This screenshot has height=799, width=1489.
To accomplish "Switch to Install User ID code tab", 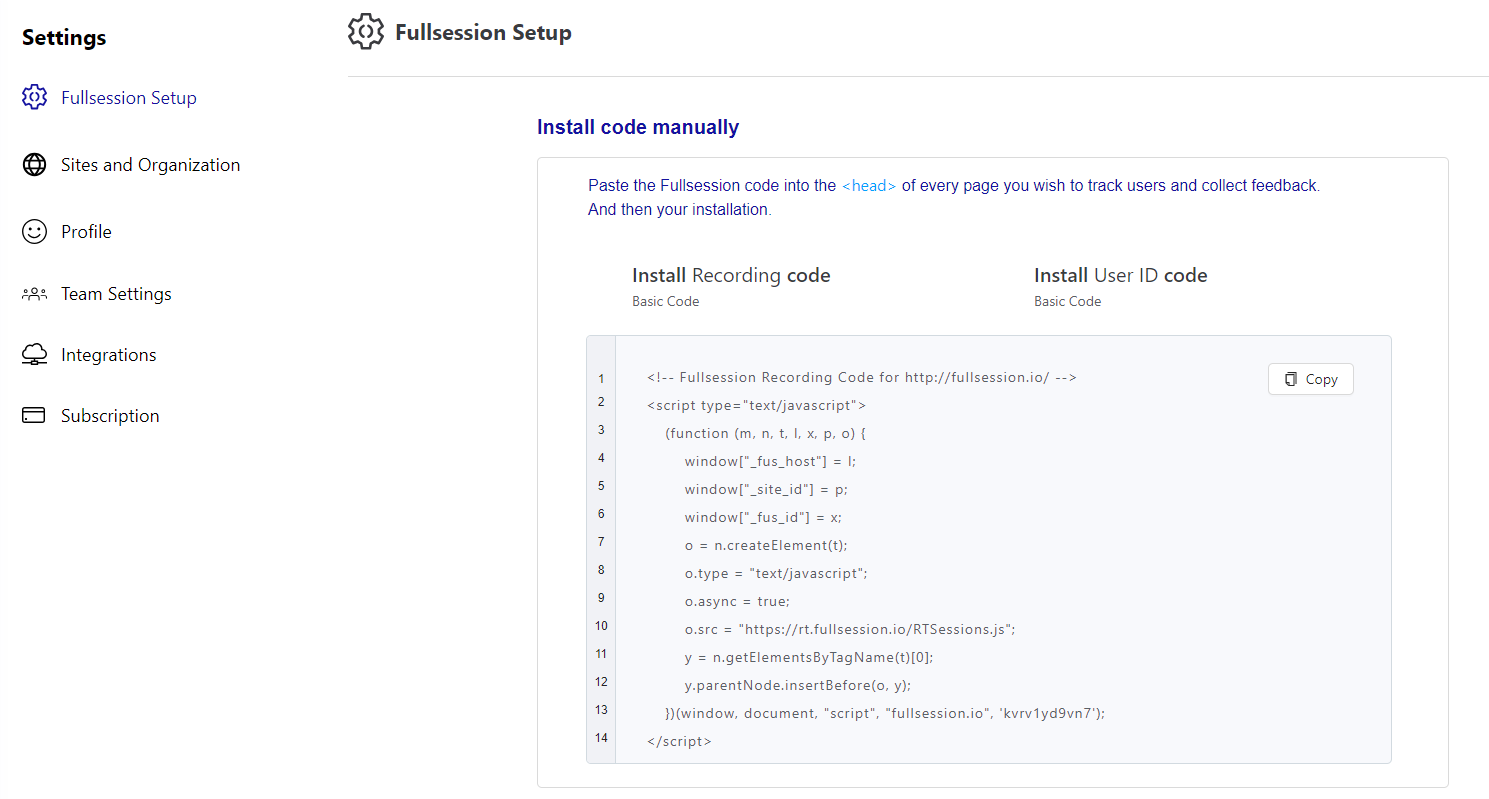I will point(1120,275).
